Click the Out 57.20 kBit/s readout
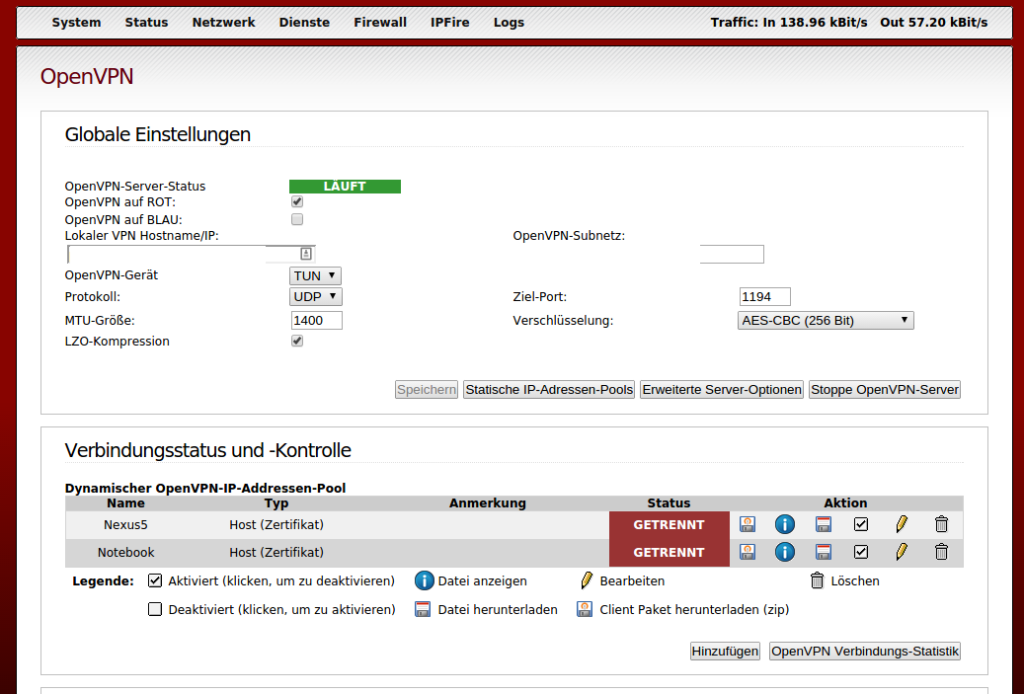This screenshot has width=1024, height=694. (933, 22)
